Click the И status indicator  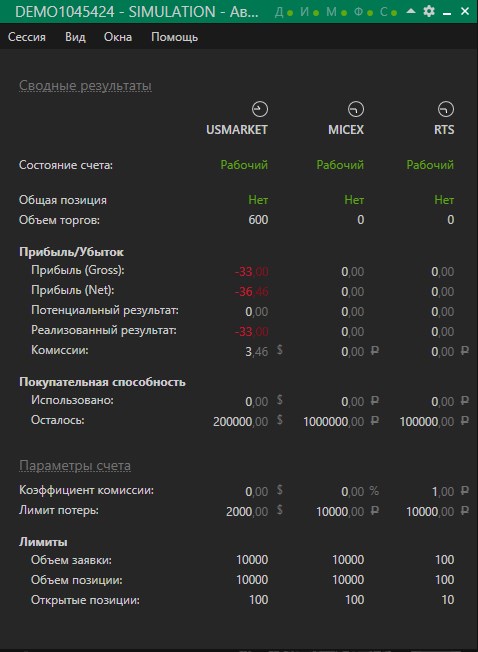tap(310, 12)
